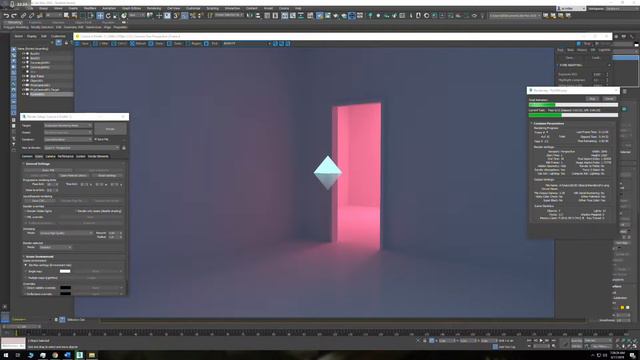The image size is (640, 360).
Task: Switch to the Performance tab in Render Setup
Action: 66,156
